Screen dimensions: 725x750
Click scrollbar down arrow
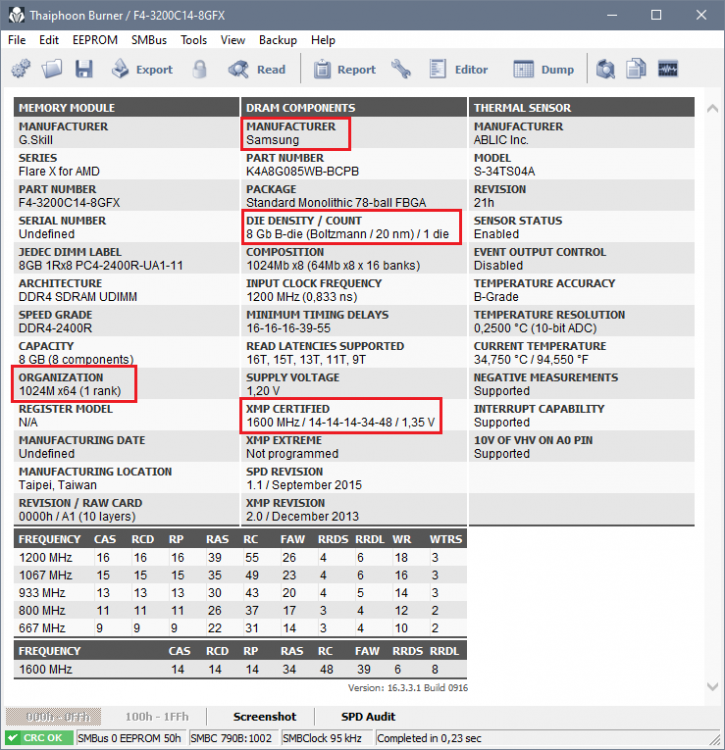(712, 687)
